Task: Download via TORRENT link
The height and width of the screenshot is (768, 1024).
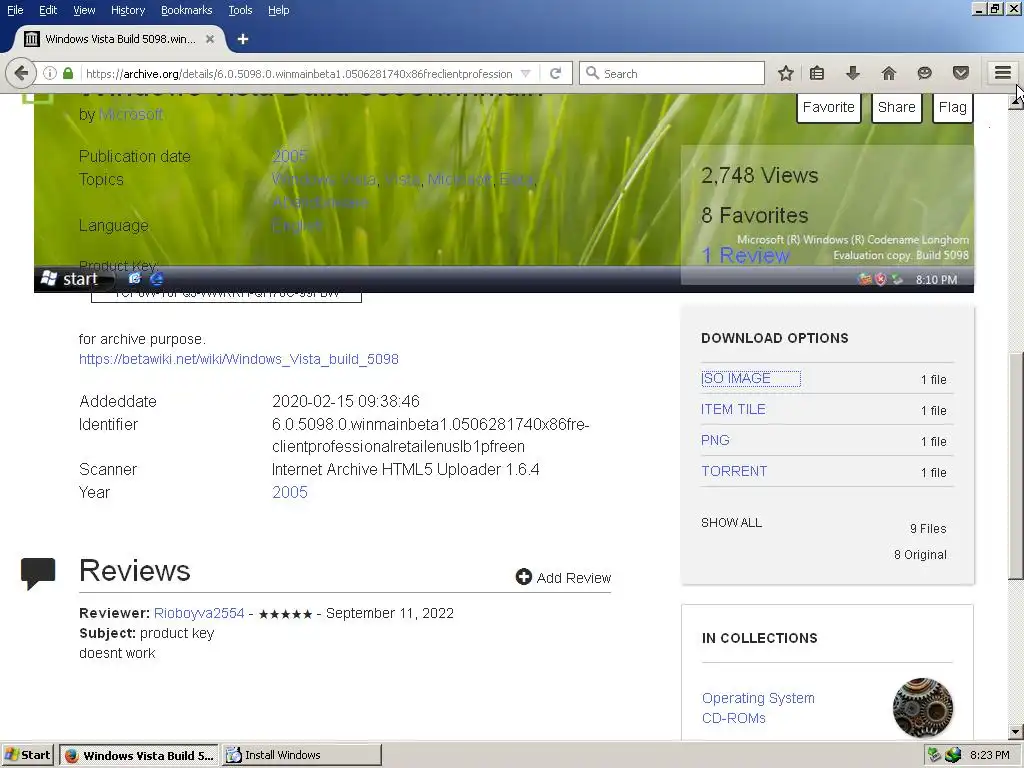Action: pos(734,472)
